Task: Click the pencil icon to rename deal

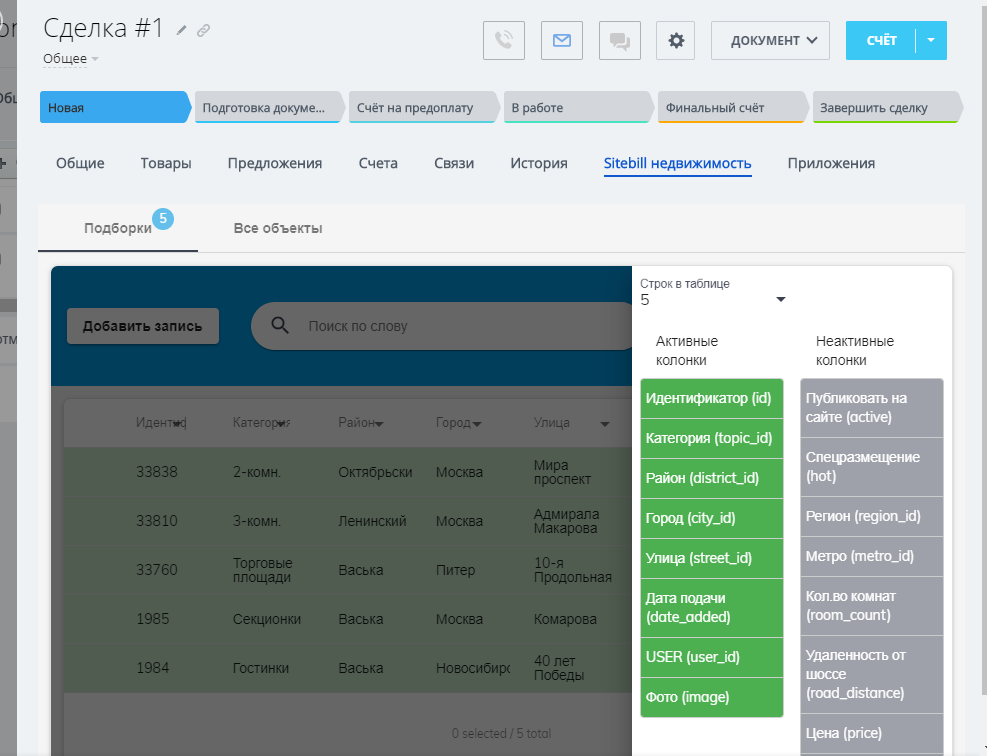Action: 182,30
